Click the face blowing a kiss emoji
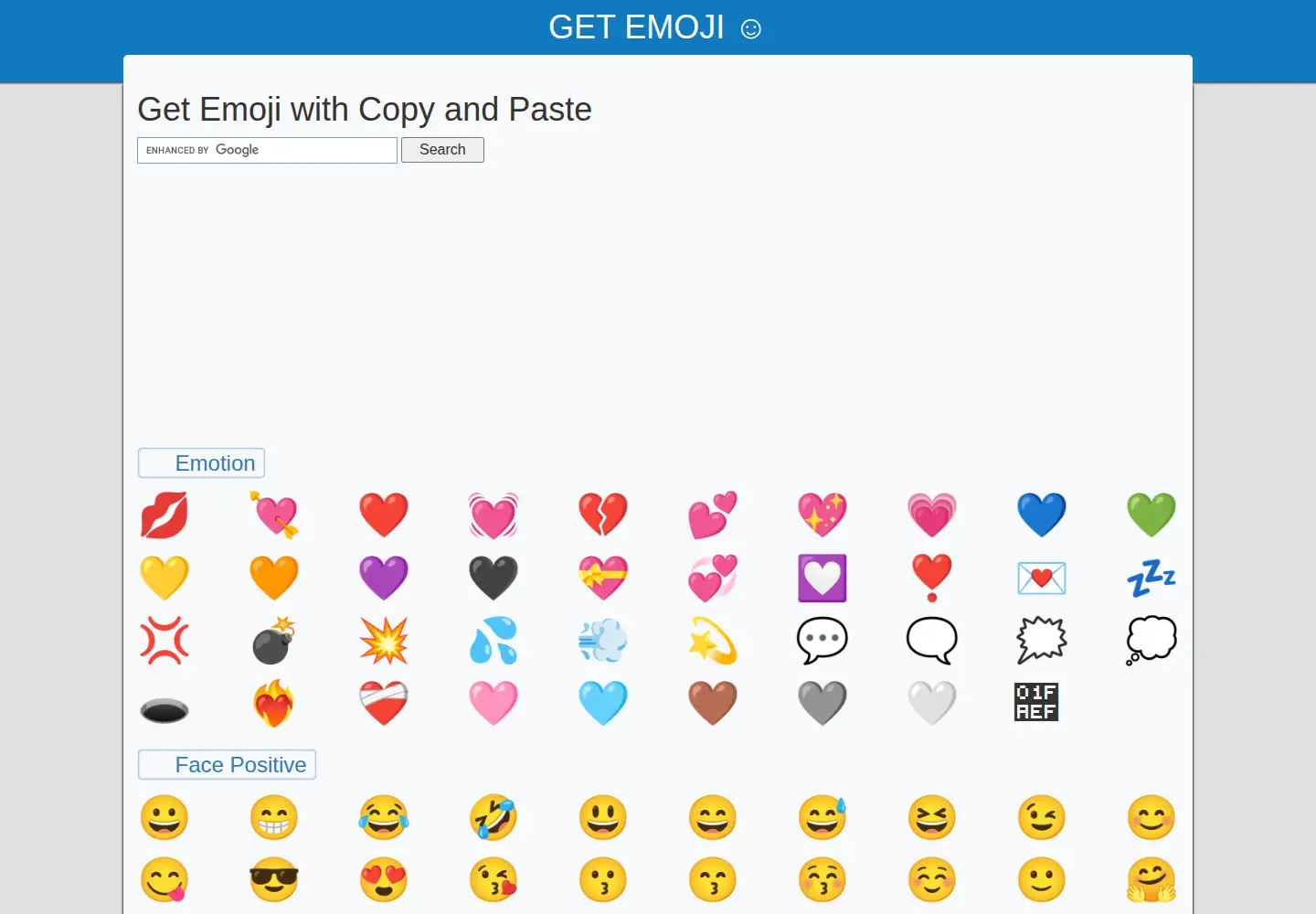The height and width of the screenshot is (914, 1316). (493, 880)
